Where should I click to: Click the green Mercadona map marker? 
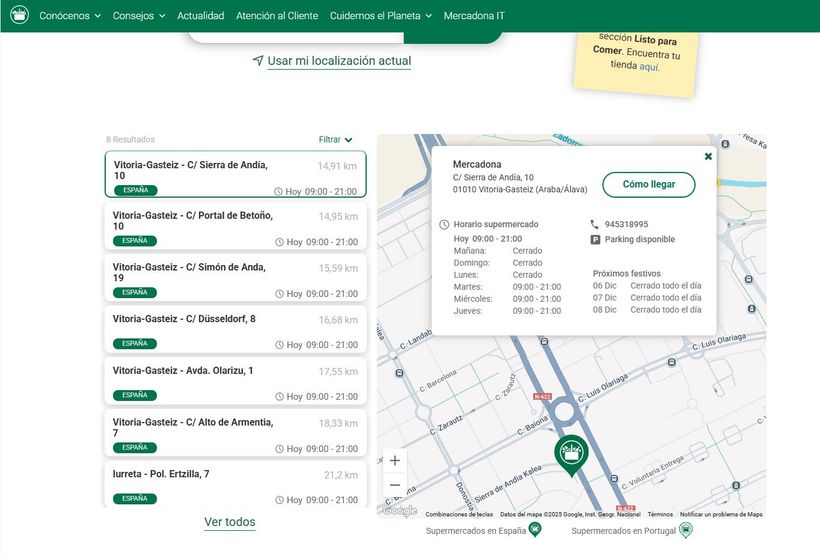click(571, 455)
